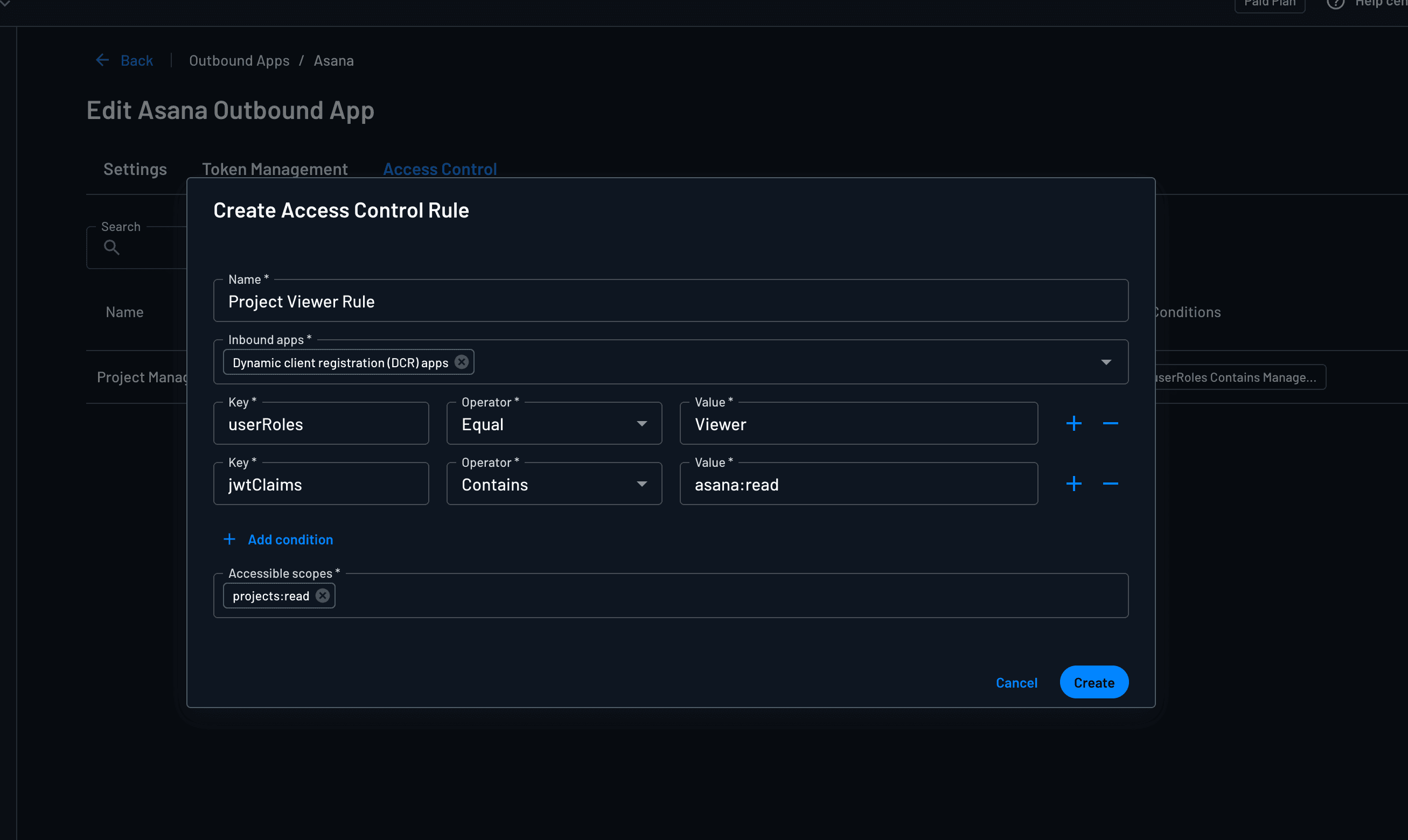Click the Asana breadcrumb text
The image size is (1408, 840).
click(333, 60)
